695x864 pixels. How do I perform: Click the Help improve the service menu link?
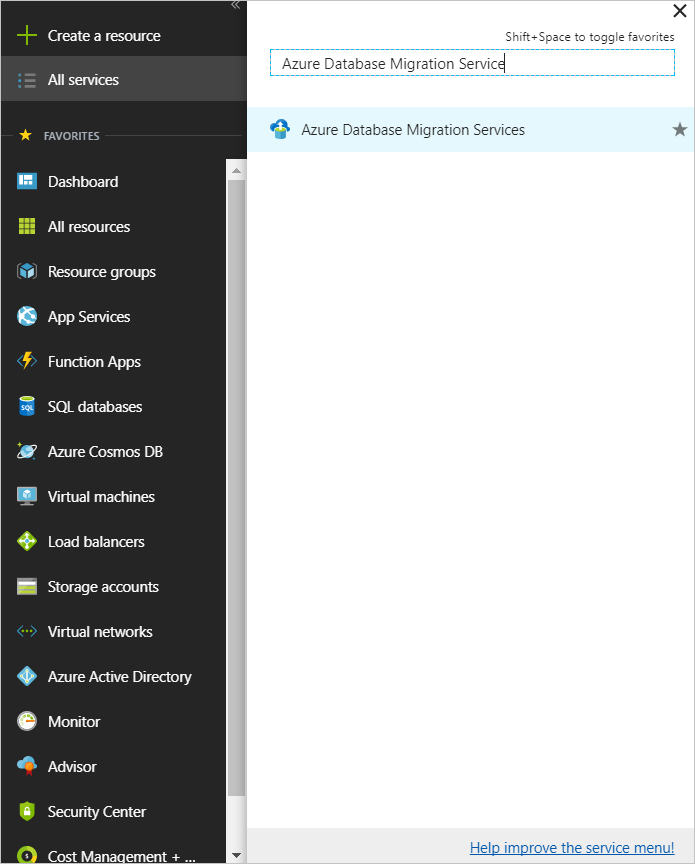point(571,847)
